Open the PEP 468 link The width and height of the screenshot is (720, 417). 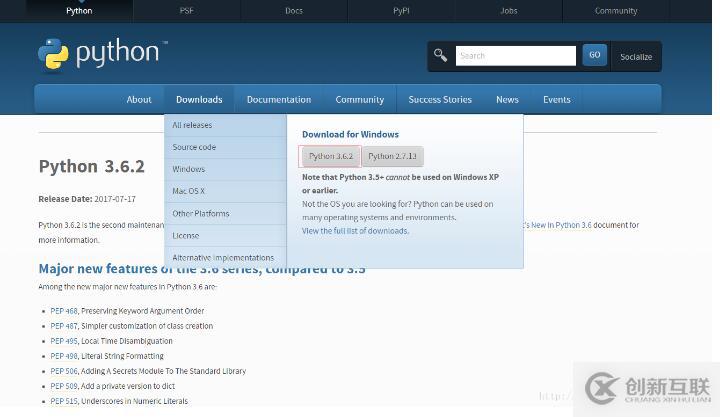click(x=64, y=311)
